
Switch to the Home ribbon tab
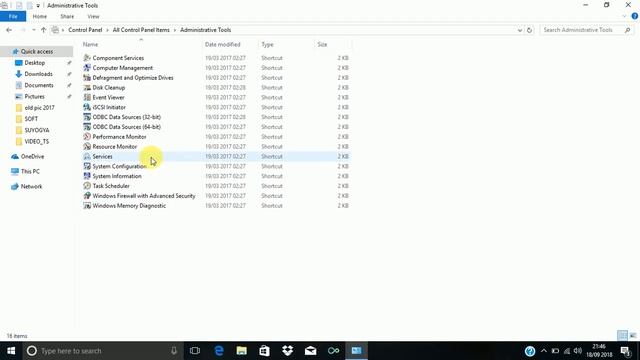[40, 16]
